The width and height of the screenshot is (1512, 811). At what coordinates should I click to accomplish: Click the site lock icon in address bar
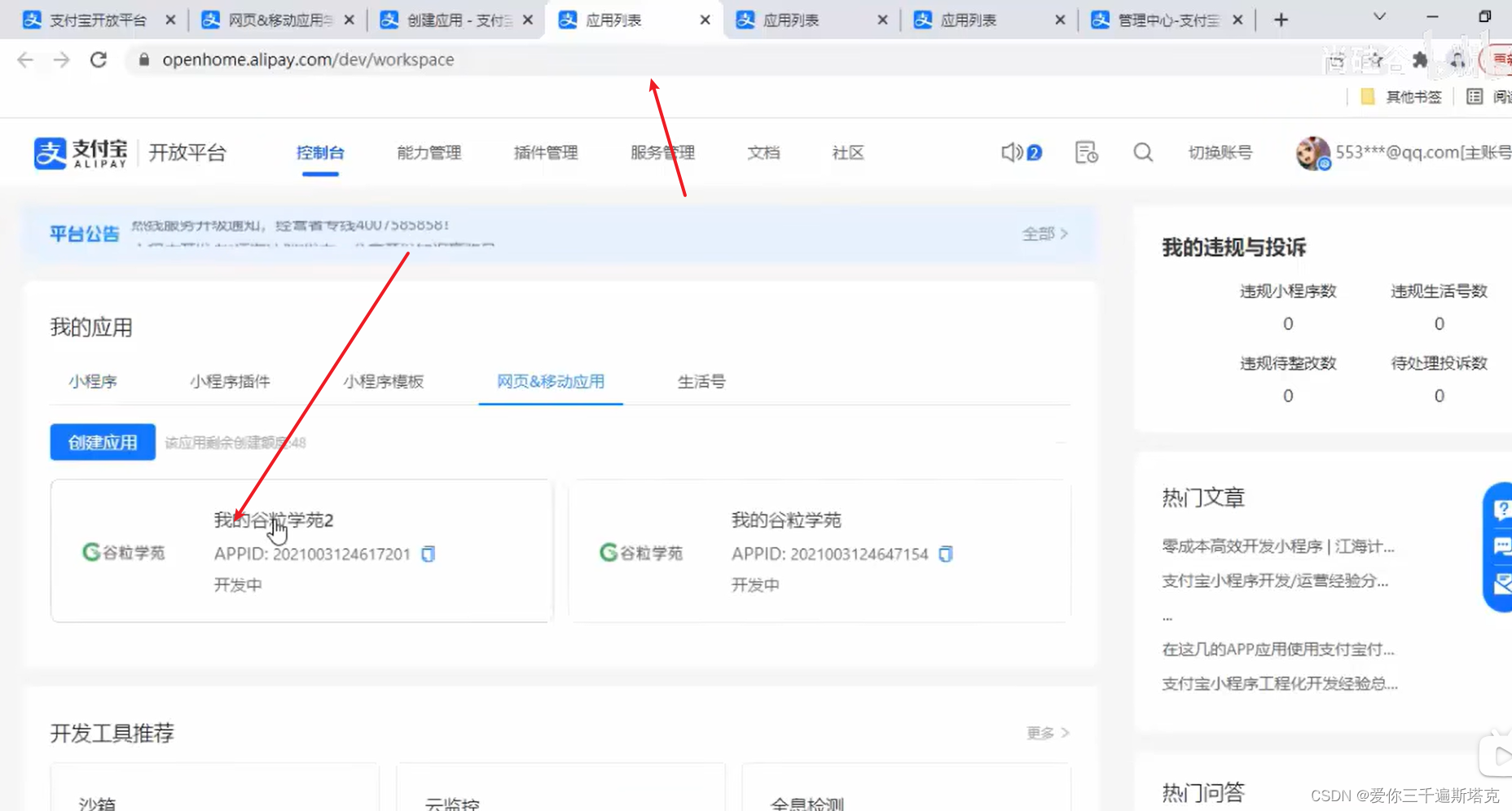pos(144,59)
